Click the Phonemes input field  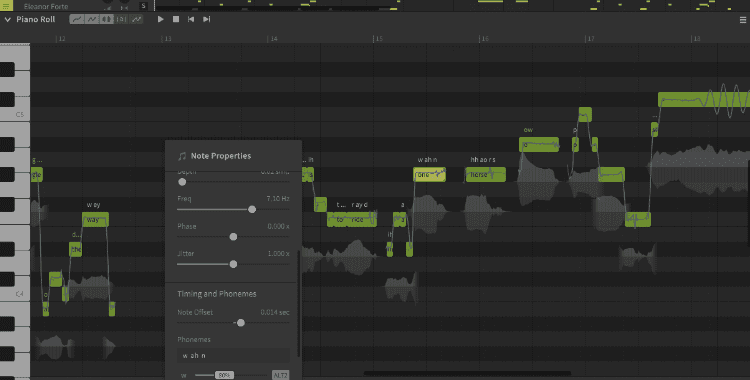tap(233, 356)
